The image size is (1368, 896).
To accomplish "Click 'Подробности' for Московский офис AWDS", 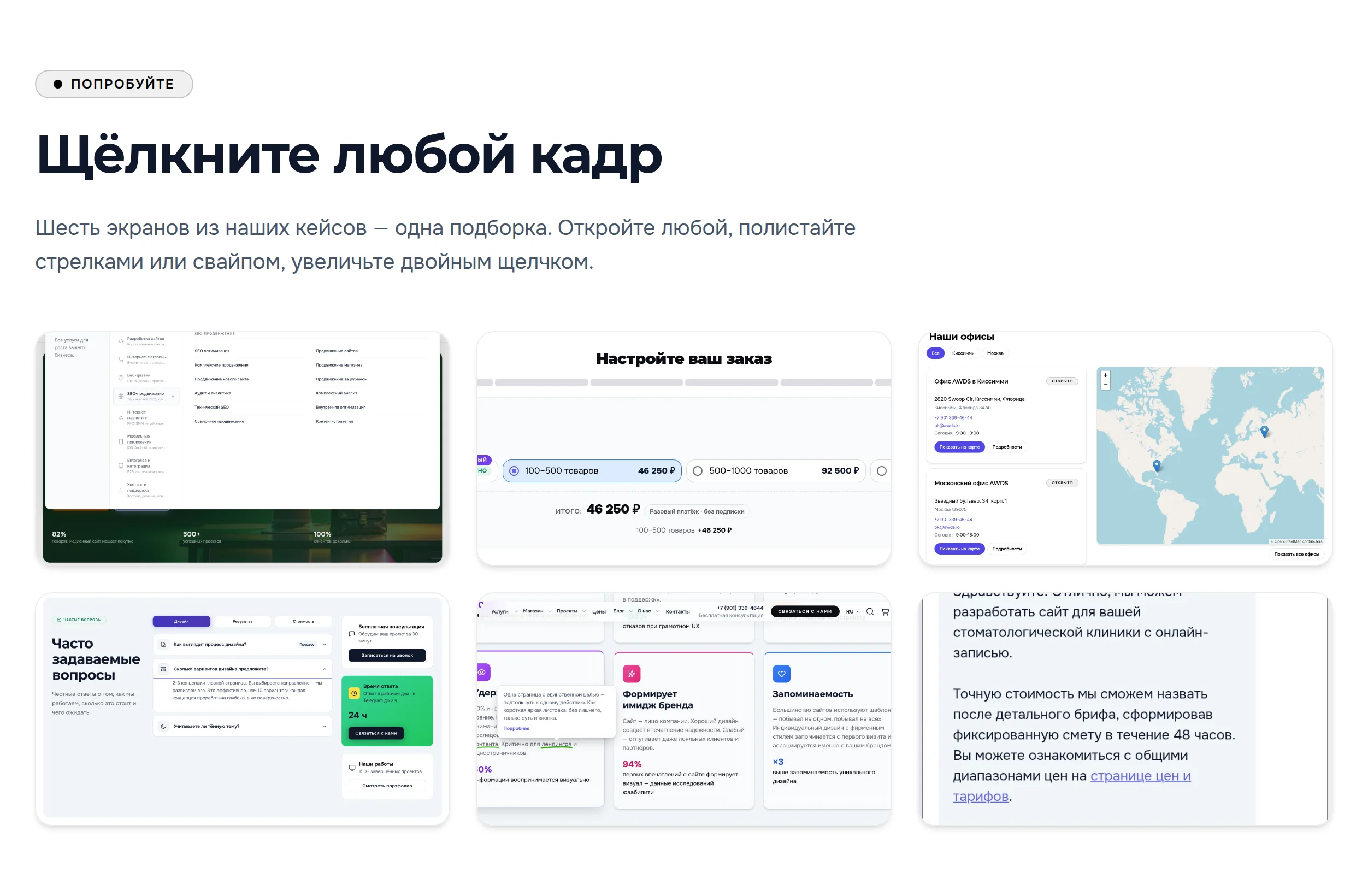I will (1006, 549).
